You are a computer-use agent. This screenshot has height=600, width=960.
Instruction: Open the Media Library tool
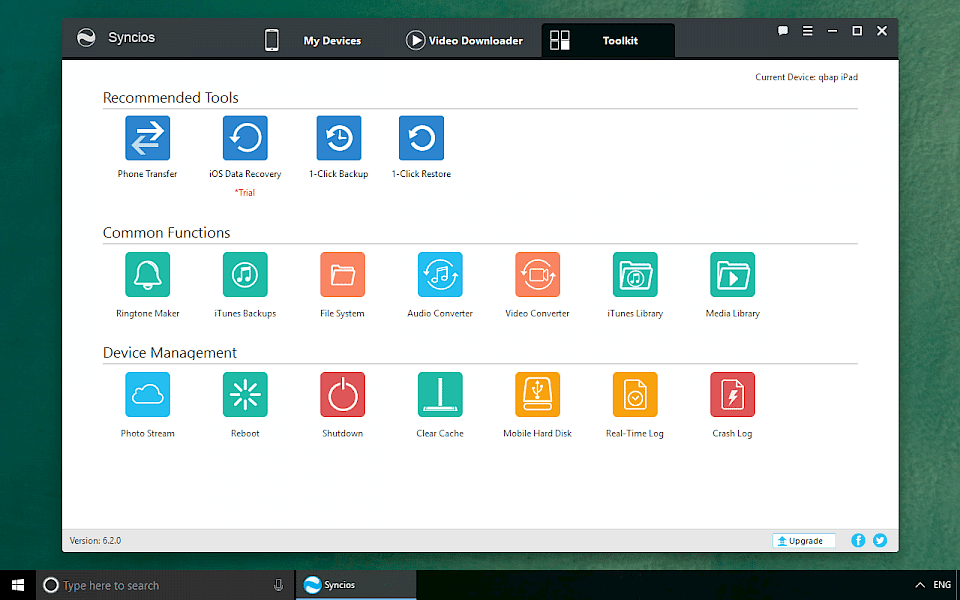[x=732, y=274]
